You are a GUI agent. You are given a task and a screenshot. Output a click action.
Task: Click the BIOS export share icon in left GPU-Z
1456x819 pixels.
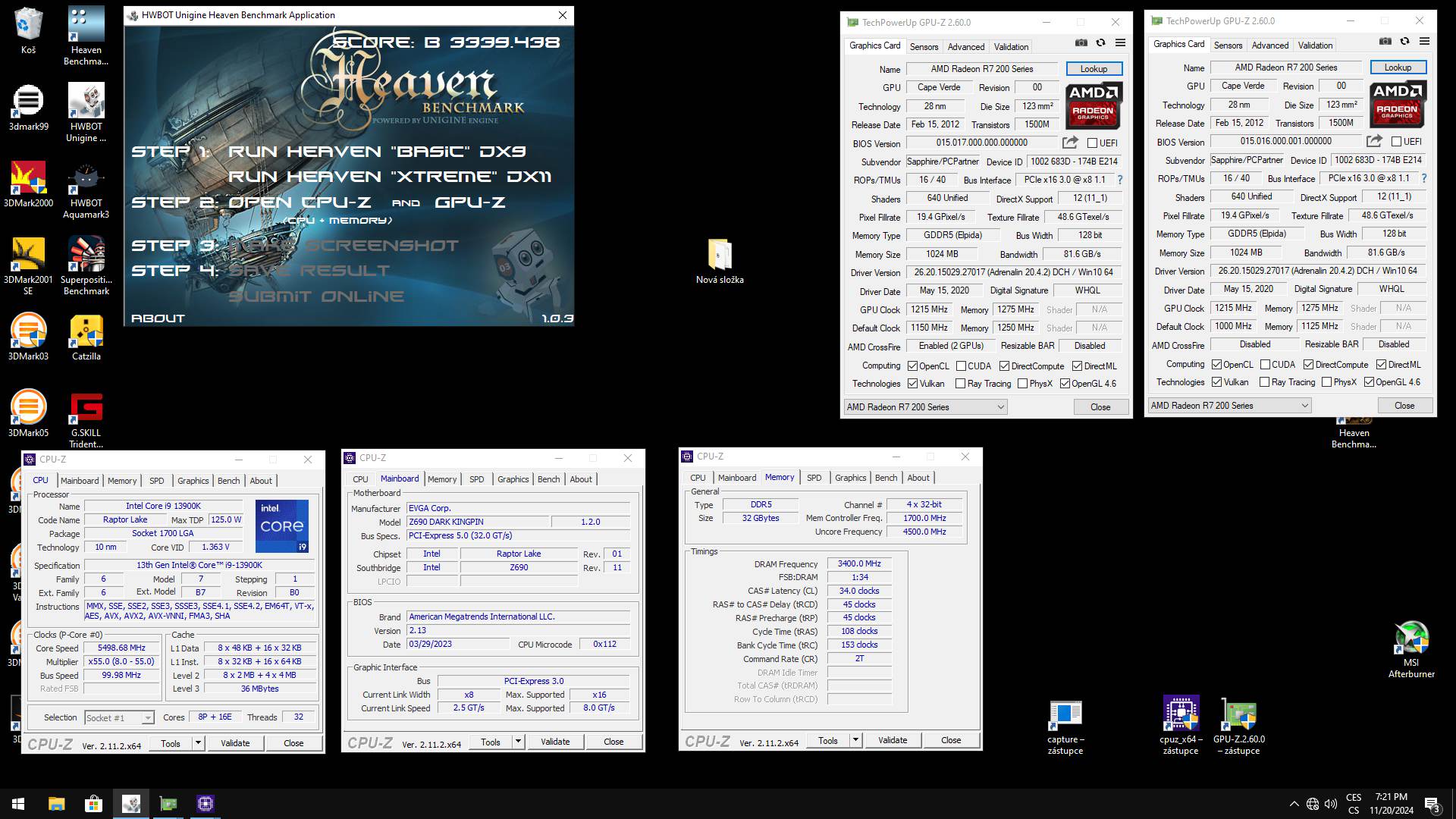1070,143
